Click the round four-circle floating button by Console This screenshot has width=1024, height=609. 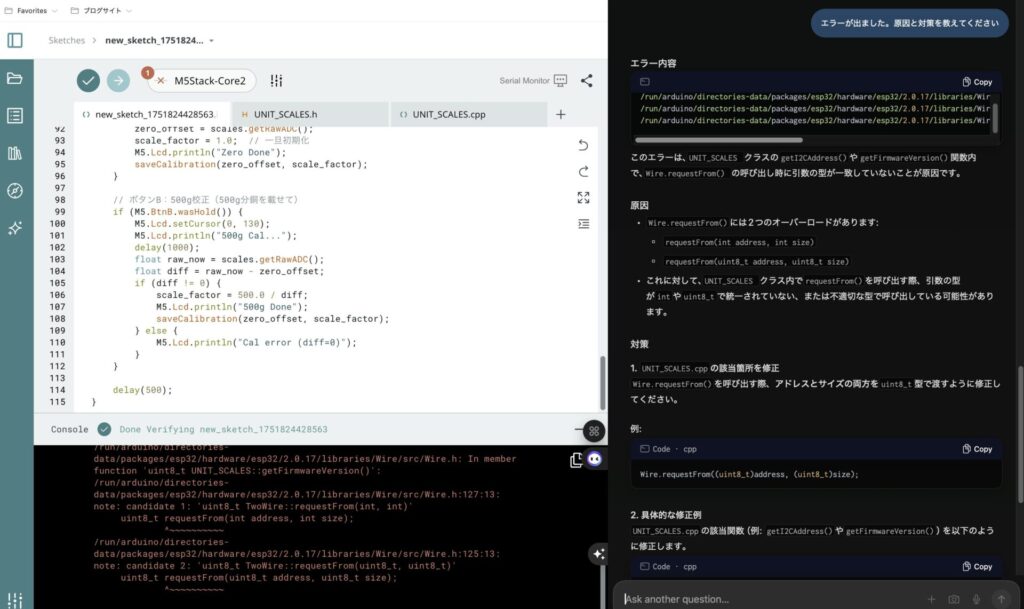[x=594, y=431]
